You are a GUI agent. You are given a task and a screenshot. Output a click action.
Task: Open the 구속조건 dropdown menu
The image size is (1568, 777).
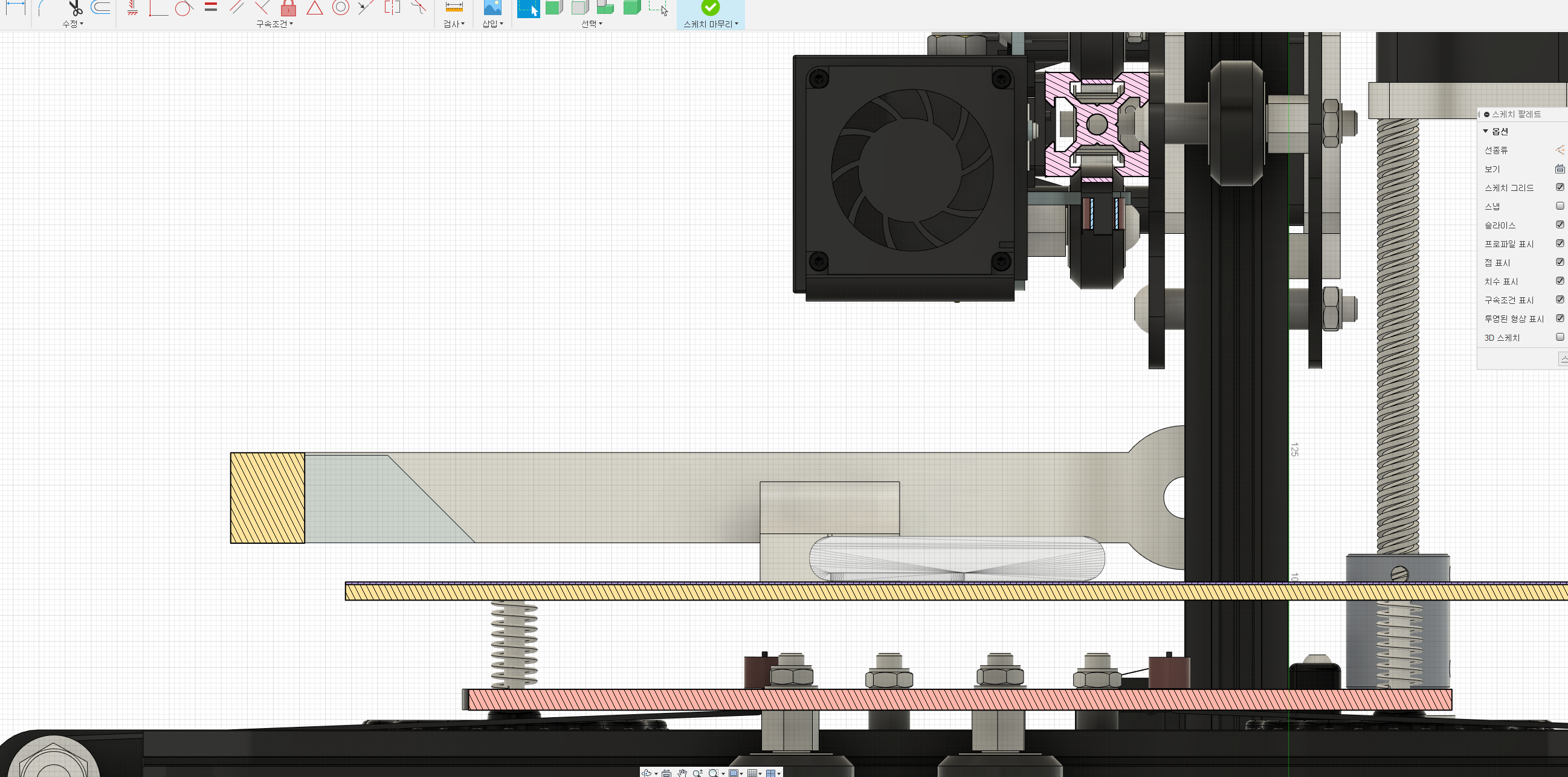pos(274,24)
